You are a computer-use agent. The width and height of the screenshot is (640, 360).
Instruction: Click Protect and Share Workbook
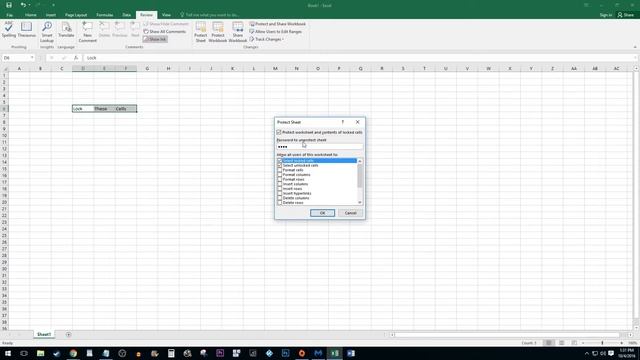click(278, 24)
